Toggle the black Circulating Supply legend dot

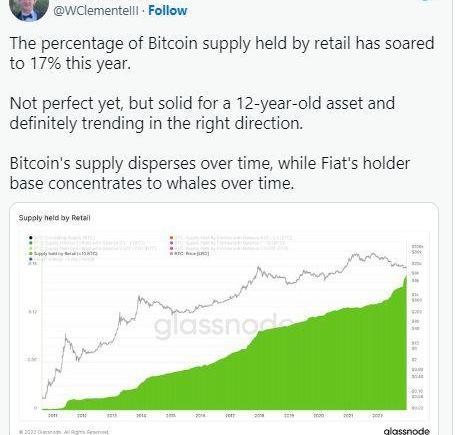(31, 238)
